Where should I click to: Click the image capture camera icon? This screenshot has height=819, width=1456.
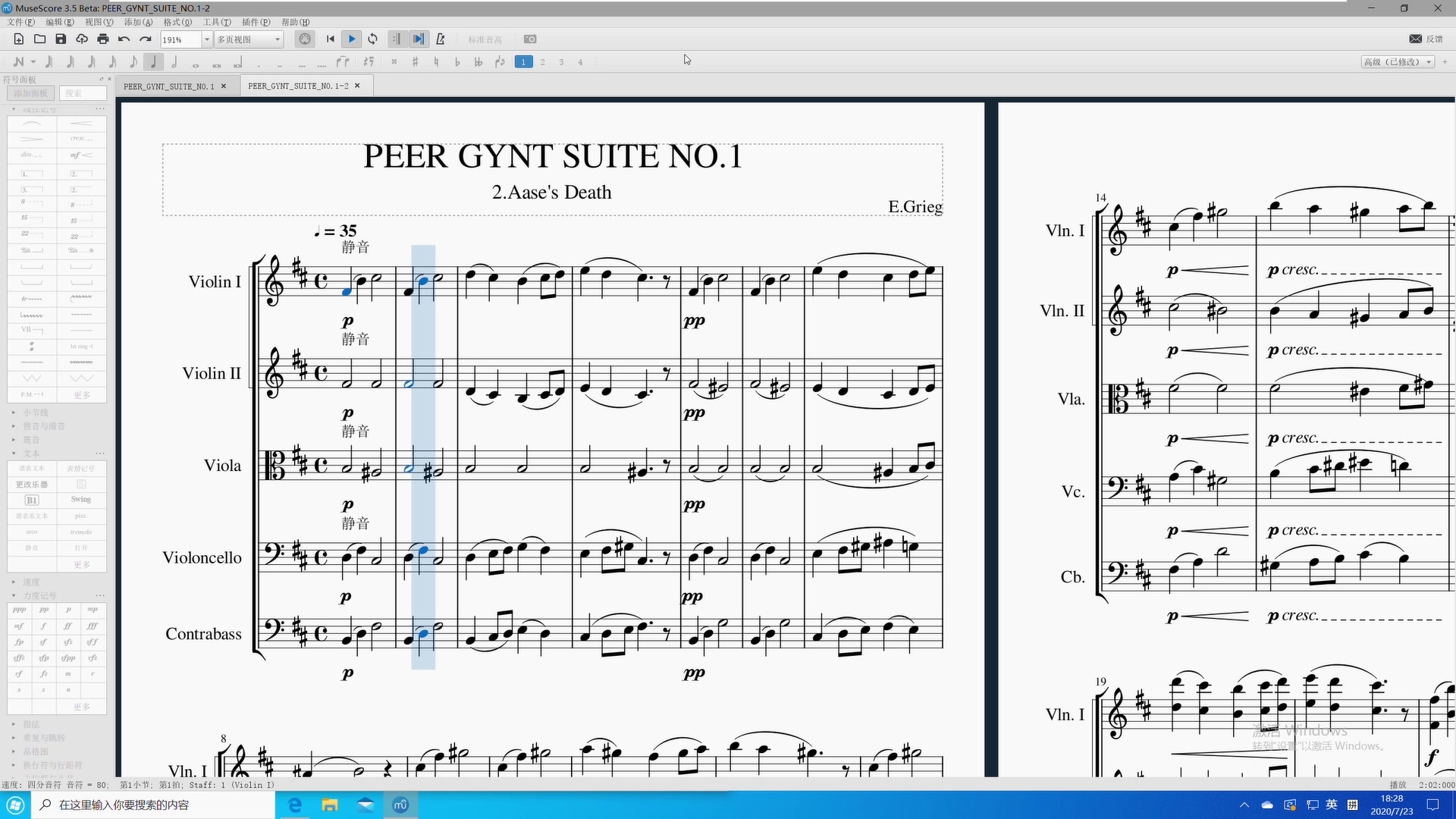[530, 39]
